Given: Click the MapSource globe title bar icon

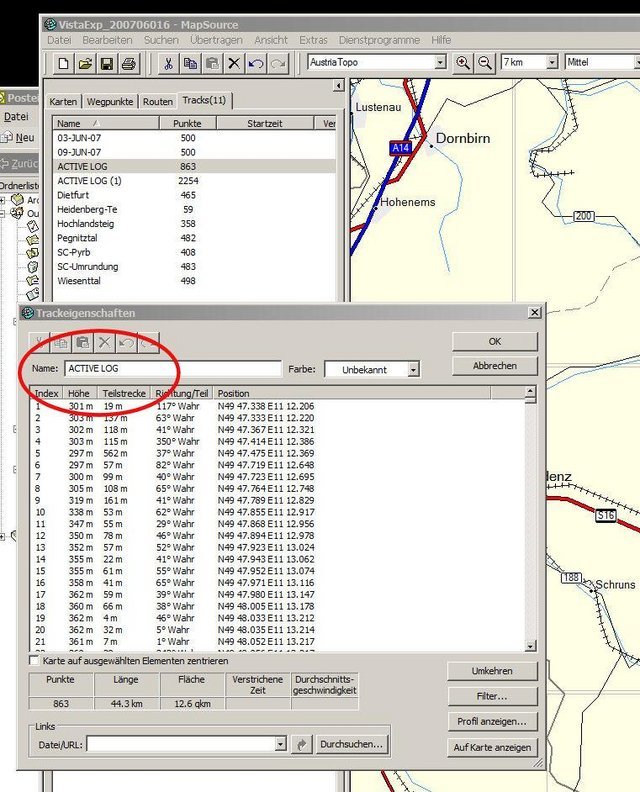Looking at the screenshot, I should click(x=50, y=24).
